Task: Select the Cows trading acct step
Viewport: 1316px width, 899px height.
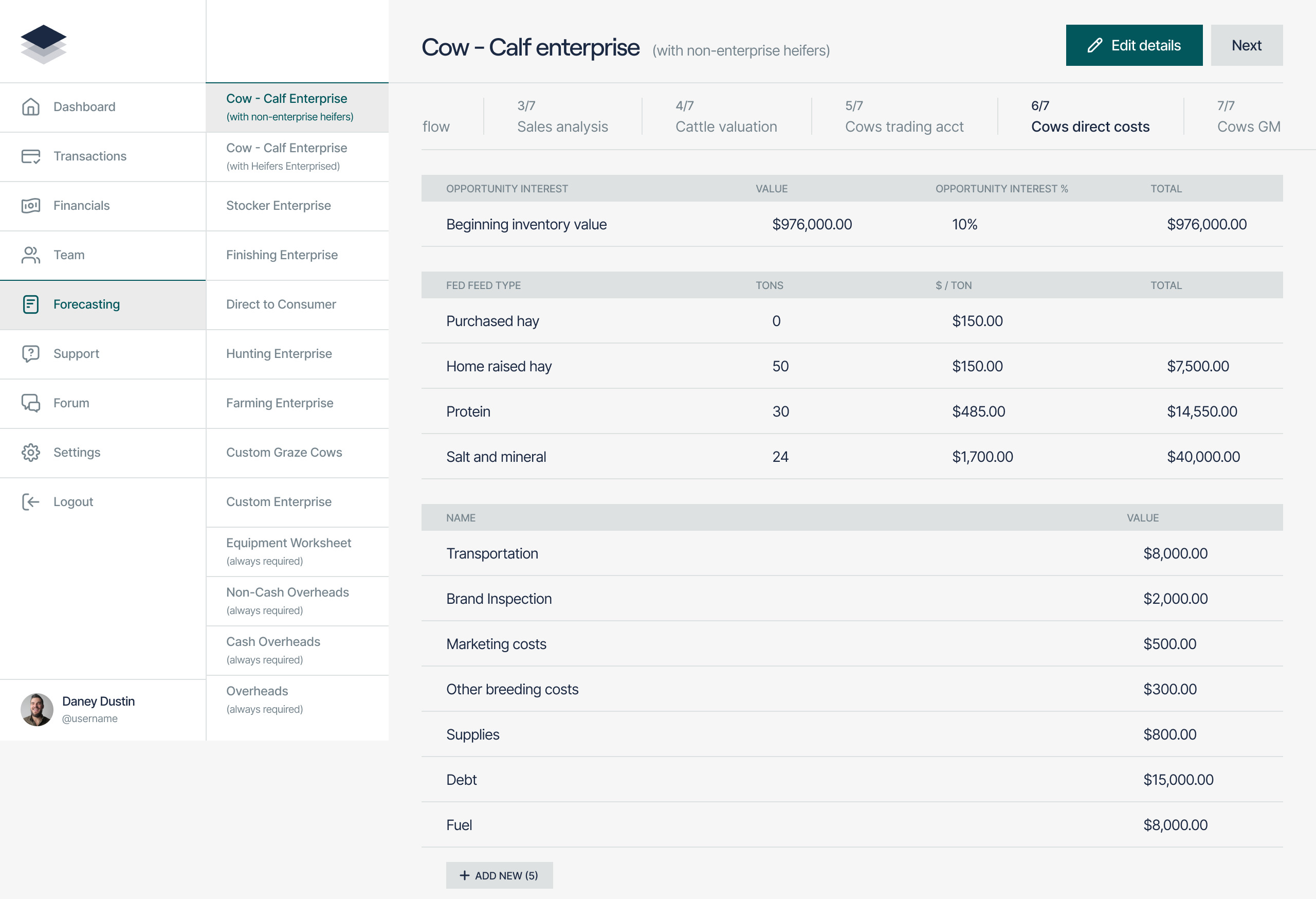Action: click(904, 117)
